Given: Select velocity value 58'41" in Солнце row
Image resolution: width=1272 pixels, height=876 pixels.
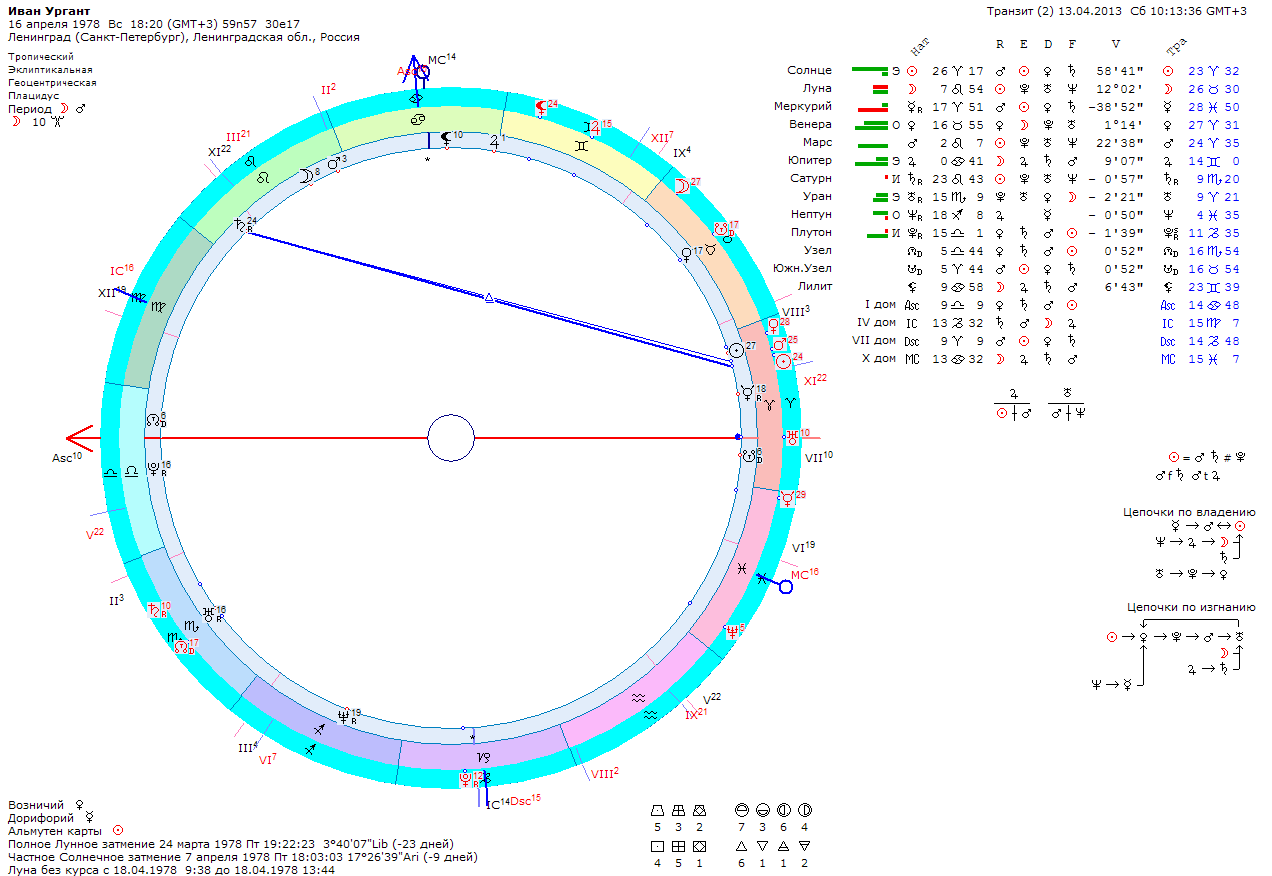Looking at the screenshot, I should click(1118, 71).
